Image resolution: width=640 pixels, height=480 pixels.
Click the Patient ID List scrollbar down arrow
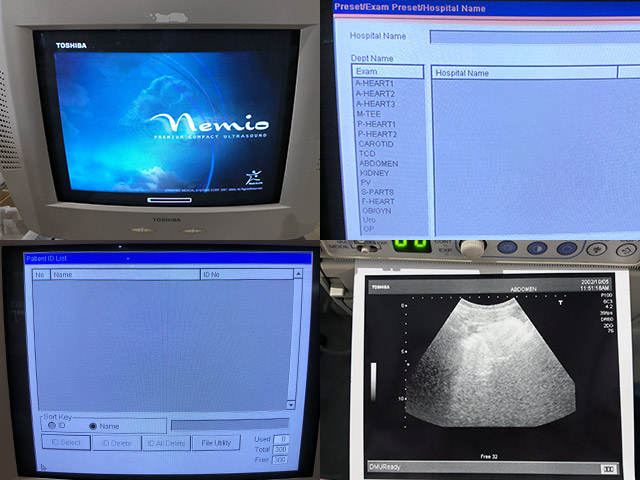pyautogui.click(x=291, y=405)
